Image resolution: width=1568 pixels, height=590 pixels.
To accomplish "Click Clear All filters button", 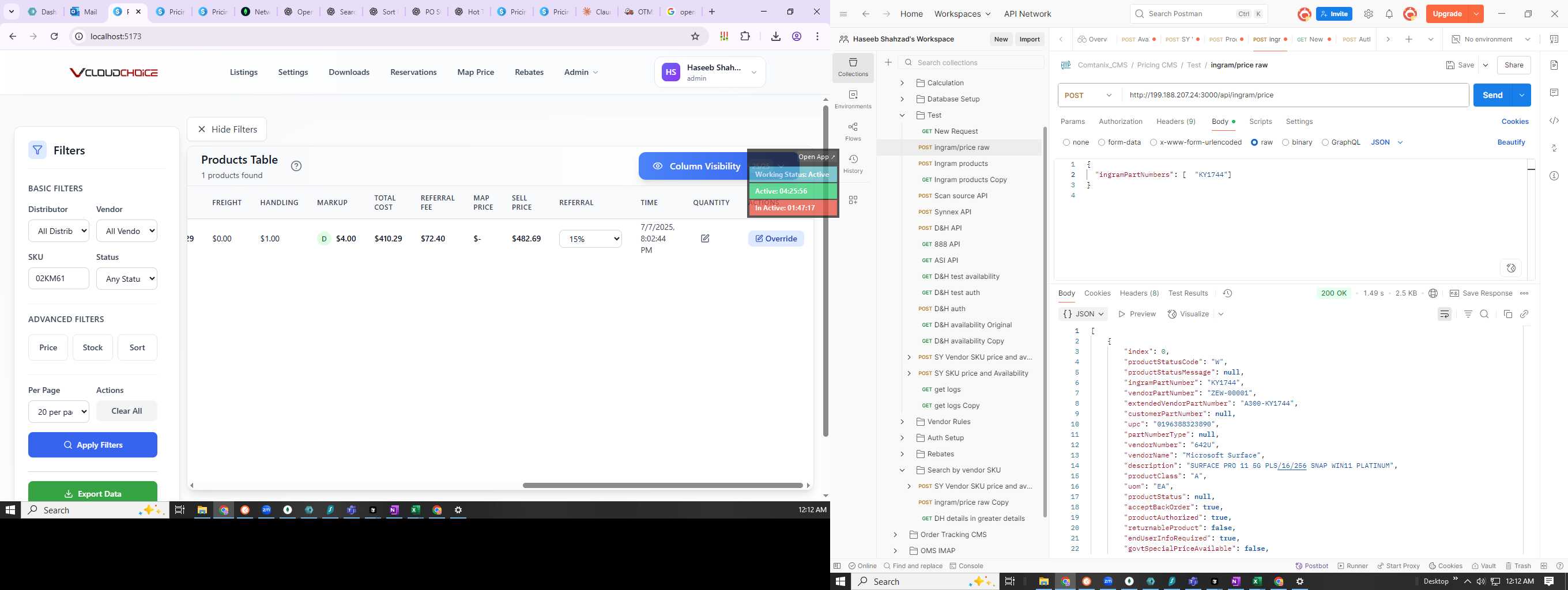I will (127, 411).
